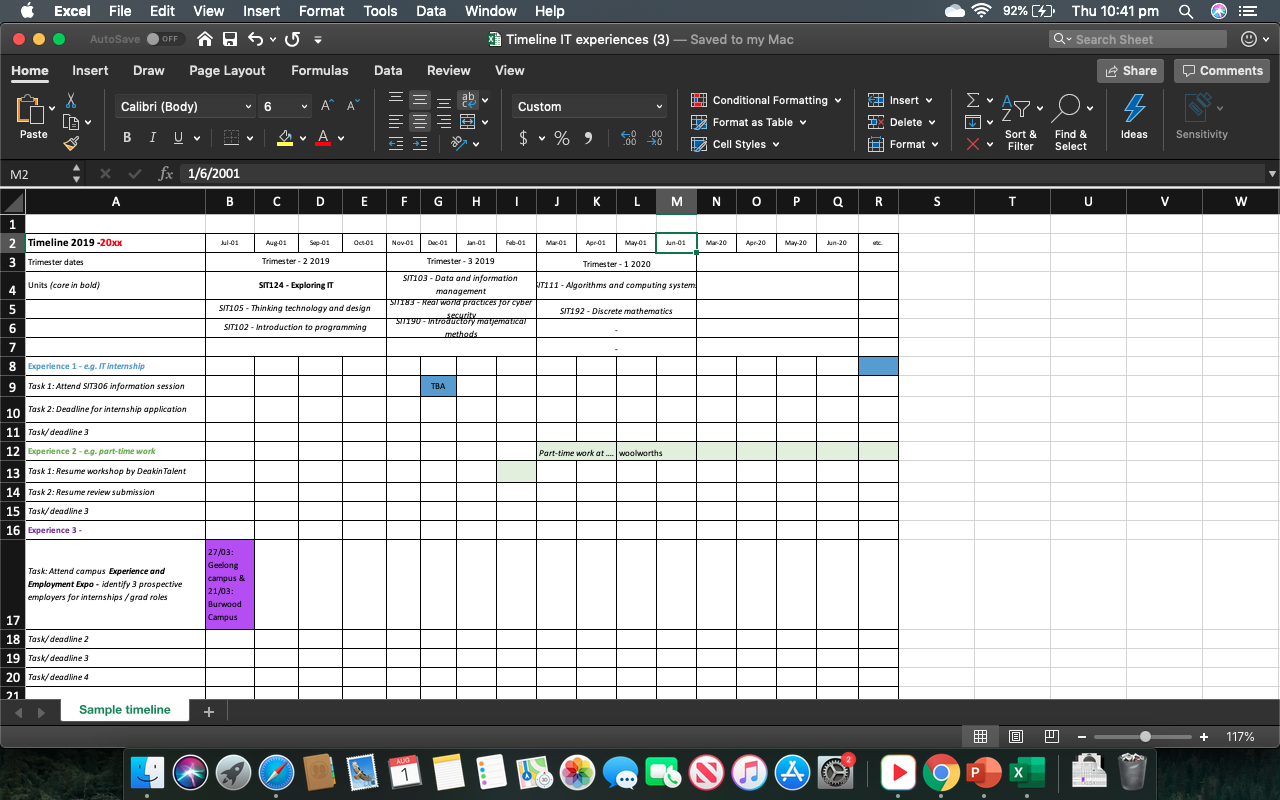1280x800 pixels.
Task: Open Sort & Filter tool
Action: (x=1020, y=118)
